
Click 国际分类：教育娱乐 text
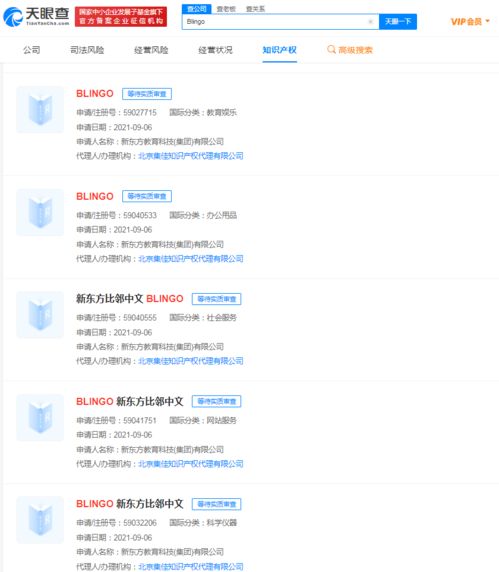coord(203,113)
